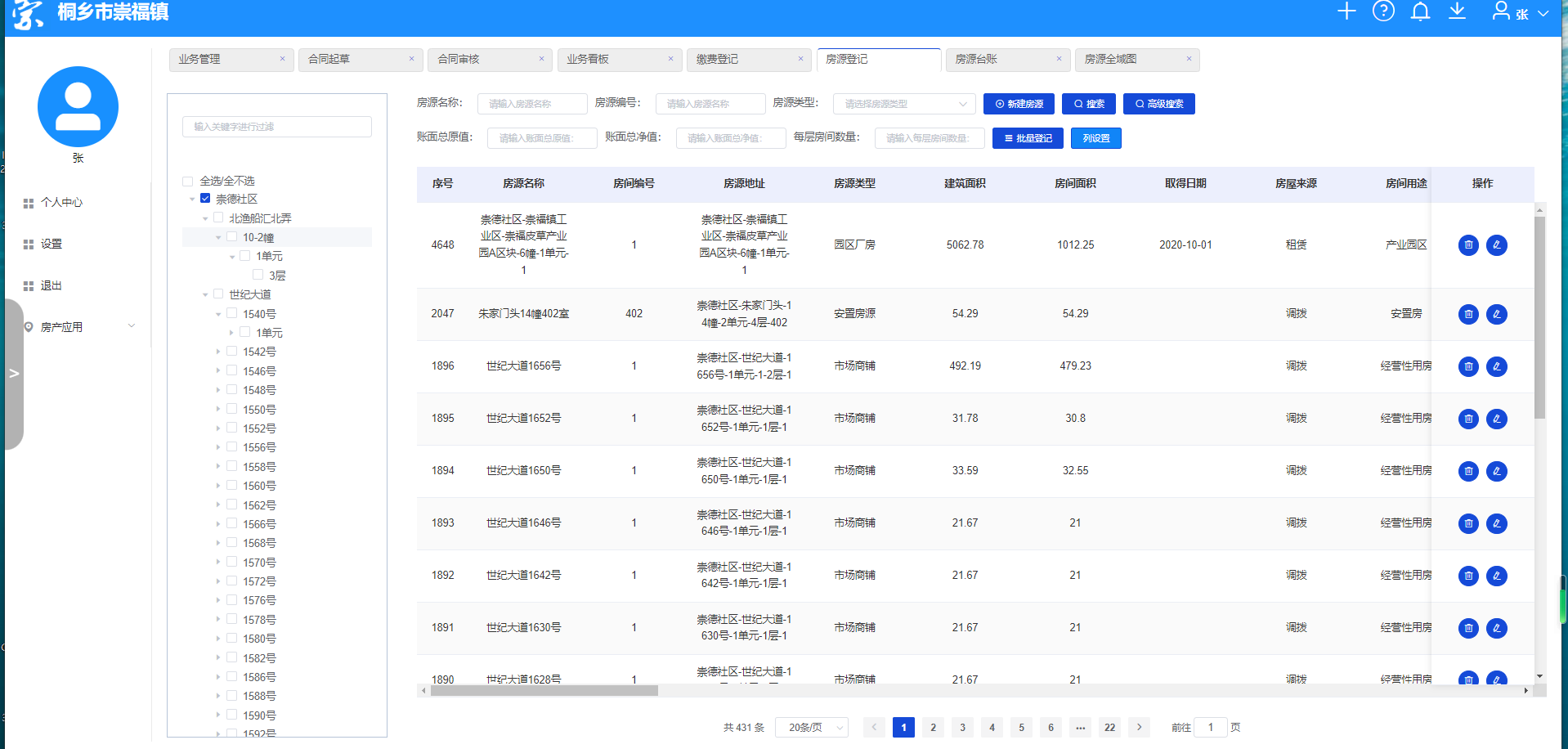Toggle the 全选/全不选 checkbox
Screen dimensions: 1568x749
(x=187, y=182)
